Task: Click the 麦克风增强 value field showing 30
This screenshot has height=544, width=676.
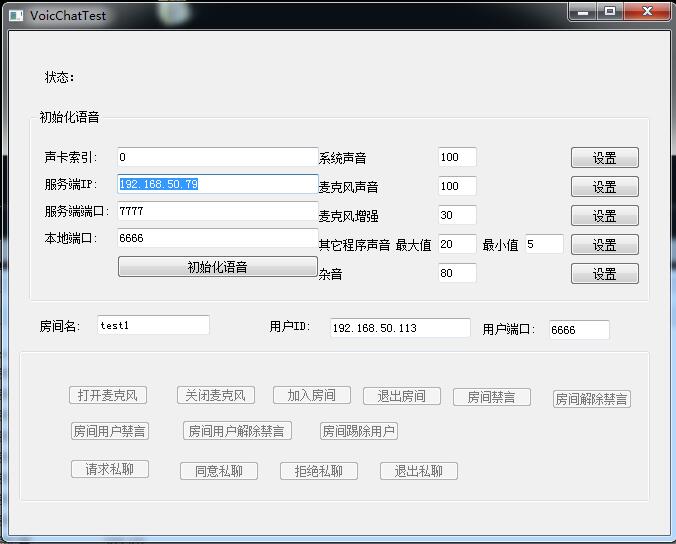Action: 457,215
